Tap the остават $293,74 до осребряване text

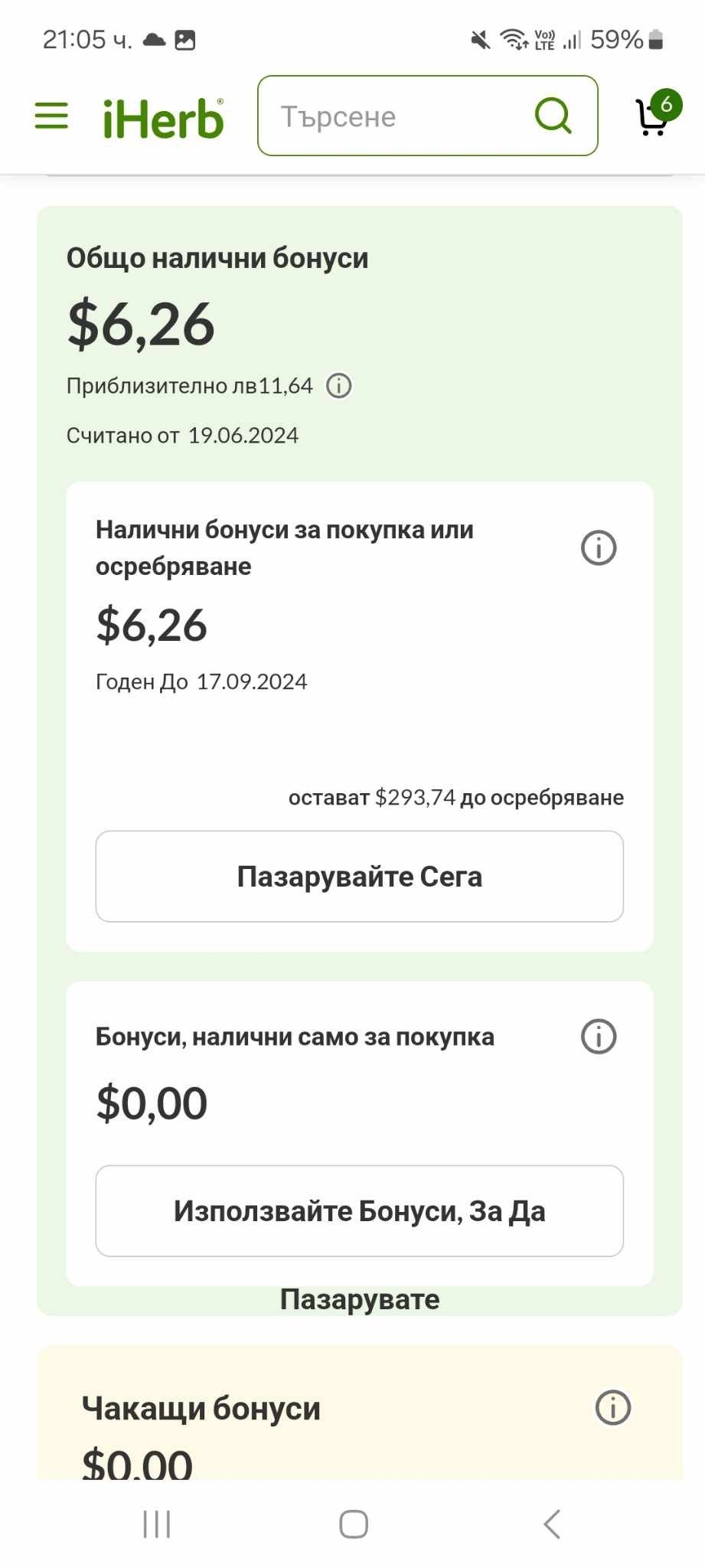pos(456,798)
